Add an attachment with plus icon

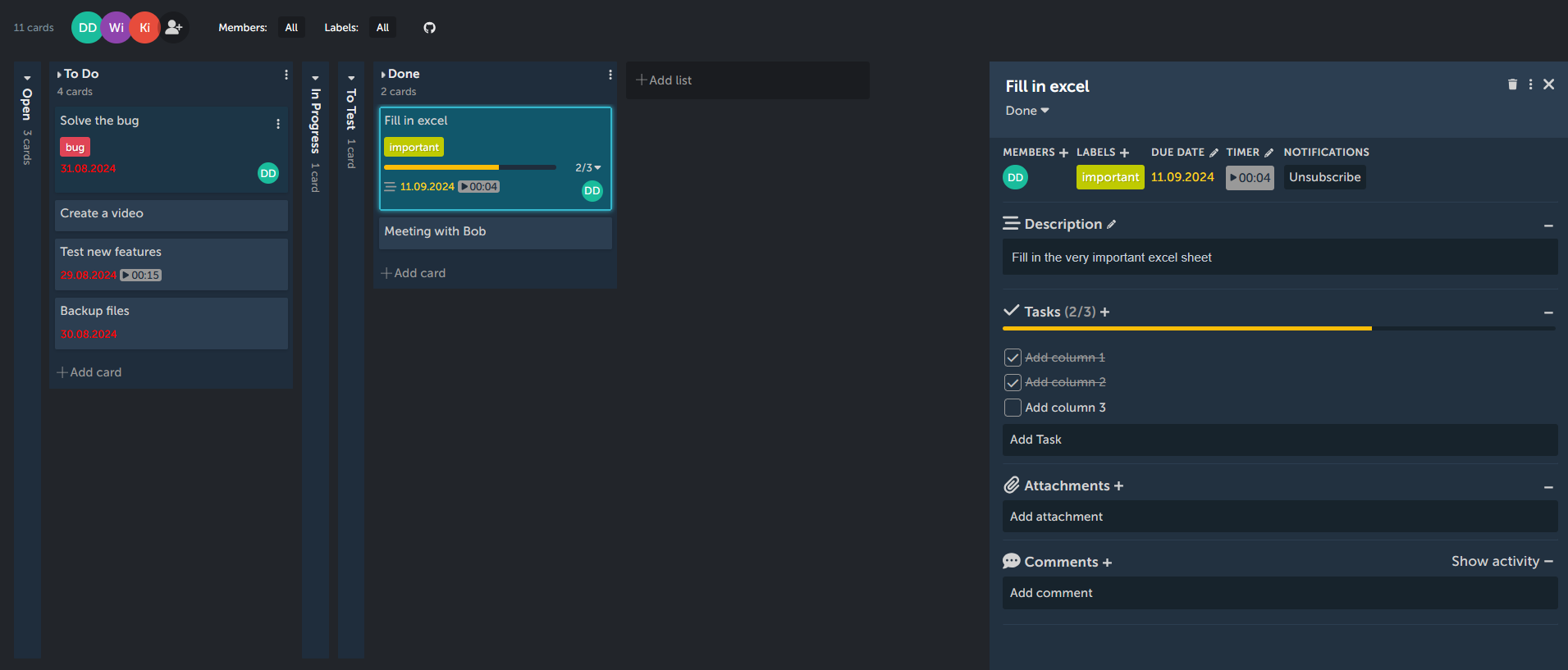pyautogui.click(x=1118, y=485)
